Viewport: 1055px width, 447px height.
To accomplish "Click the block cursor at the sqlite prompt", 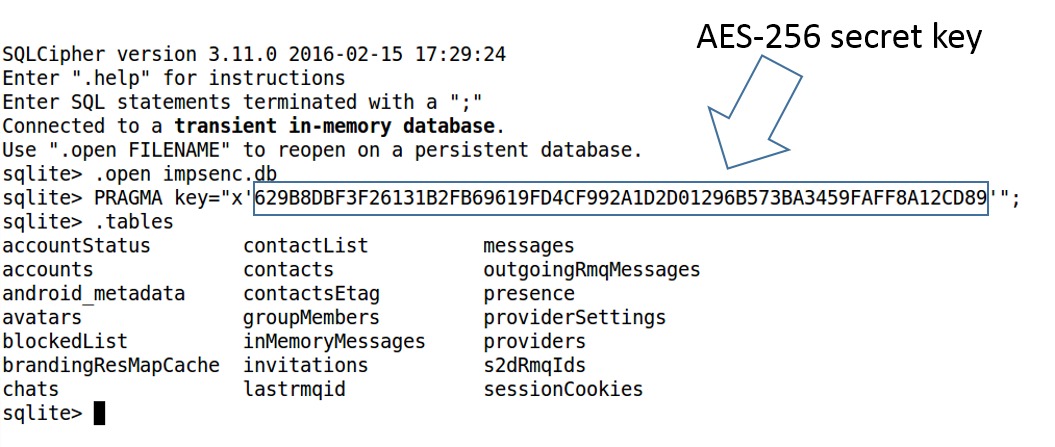I will [99, 413].
